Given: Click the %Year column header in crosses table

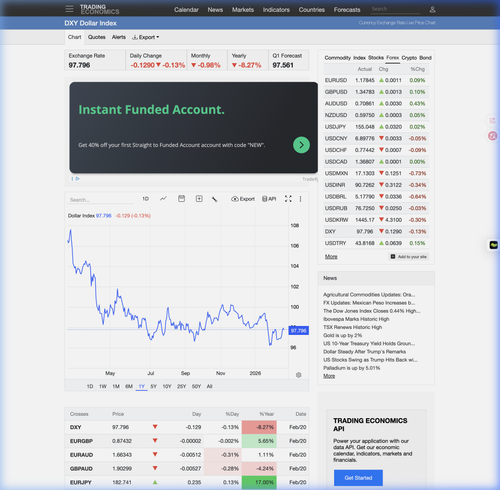Looking at the screenshot, I should (266, 414).
